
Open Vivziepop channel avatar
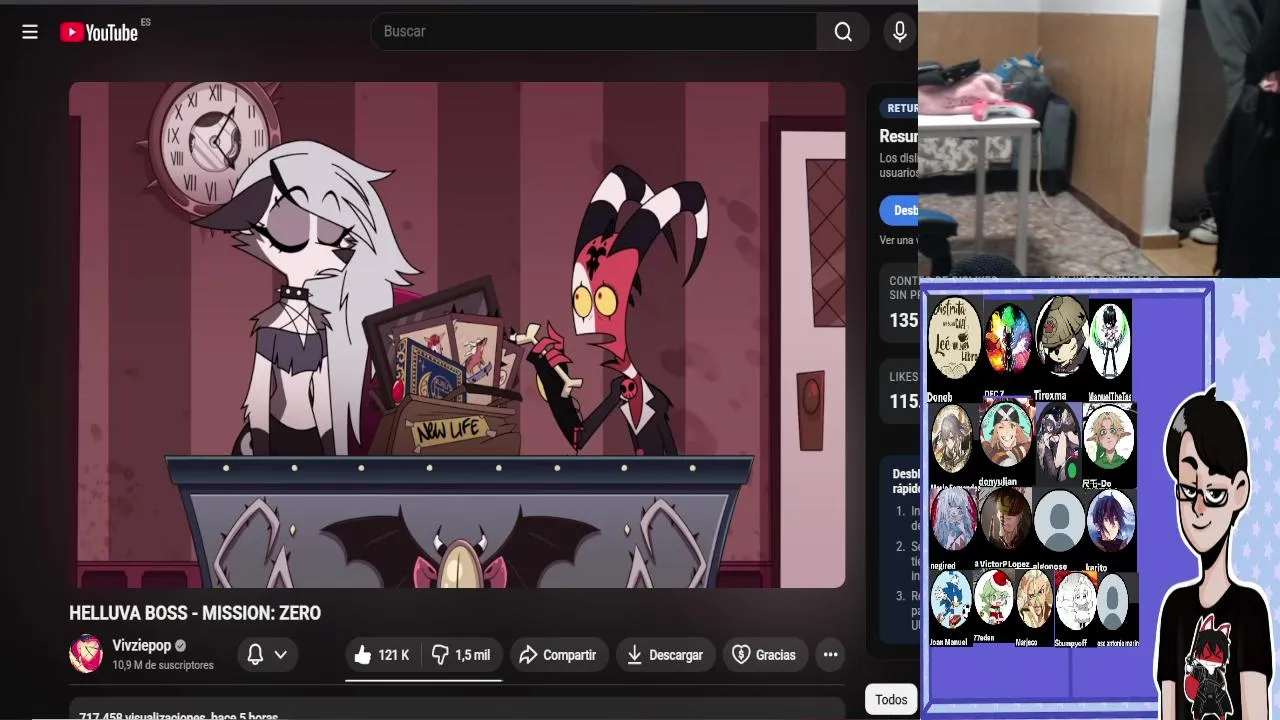point(86,654)
